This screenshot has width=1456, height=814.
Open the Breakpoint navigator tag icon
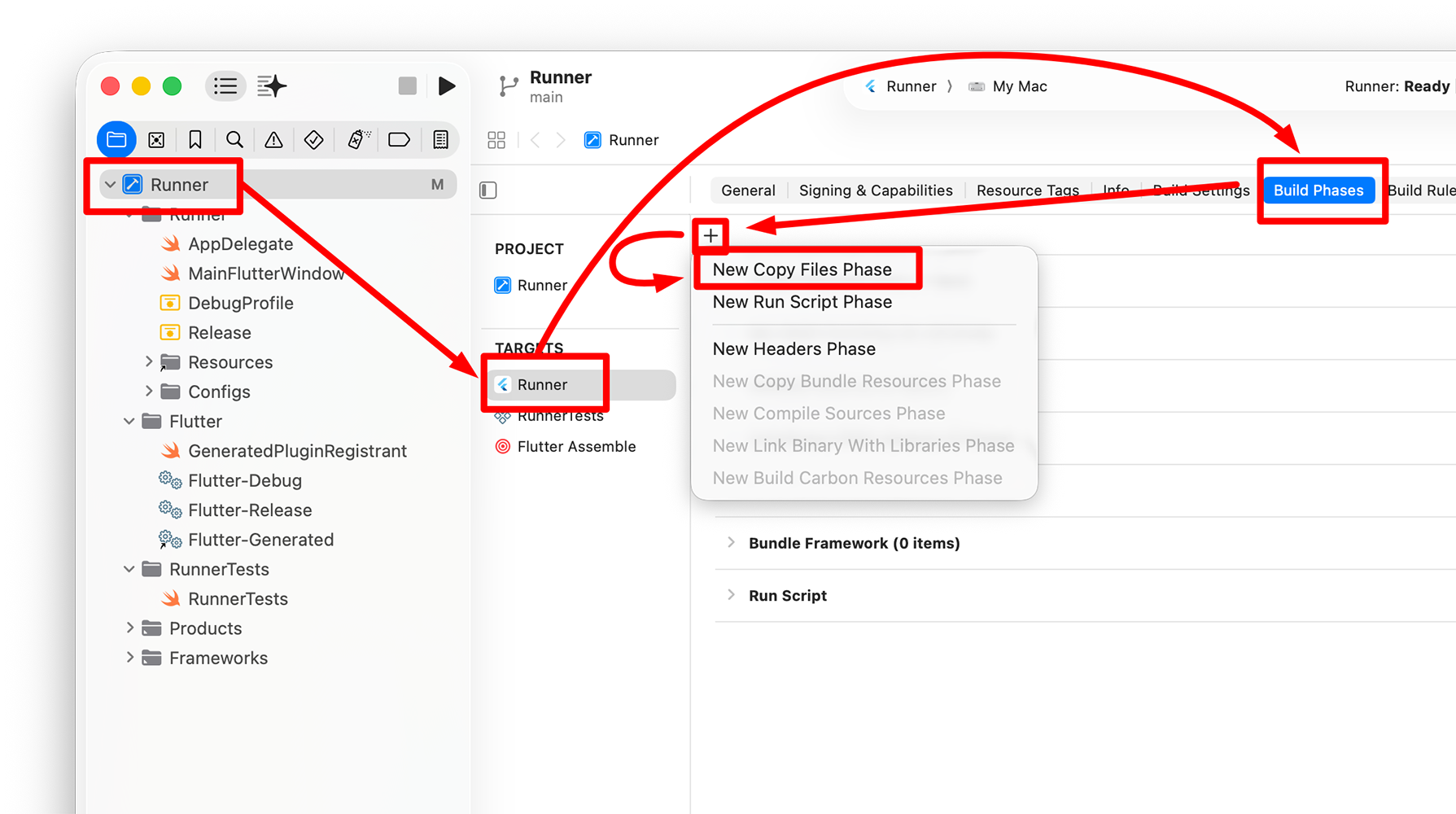click(399, 140)
